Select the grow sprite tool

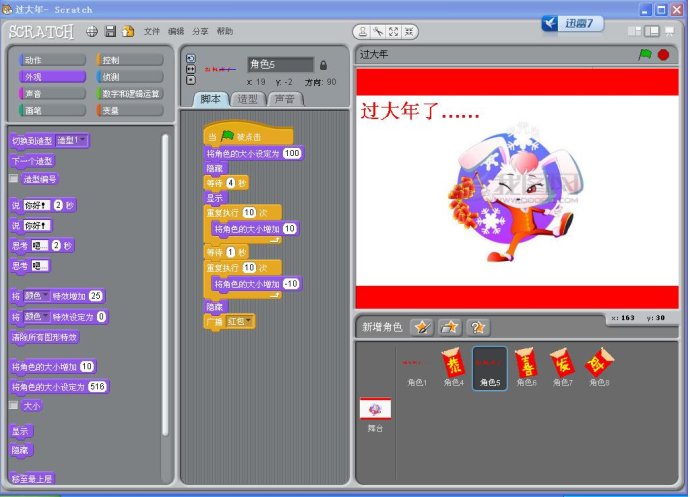pos(393,32)
